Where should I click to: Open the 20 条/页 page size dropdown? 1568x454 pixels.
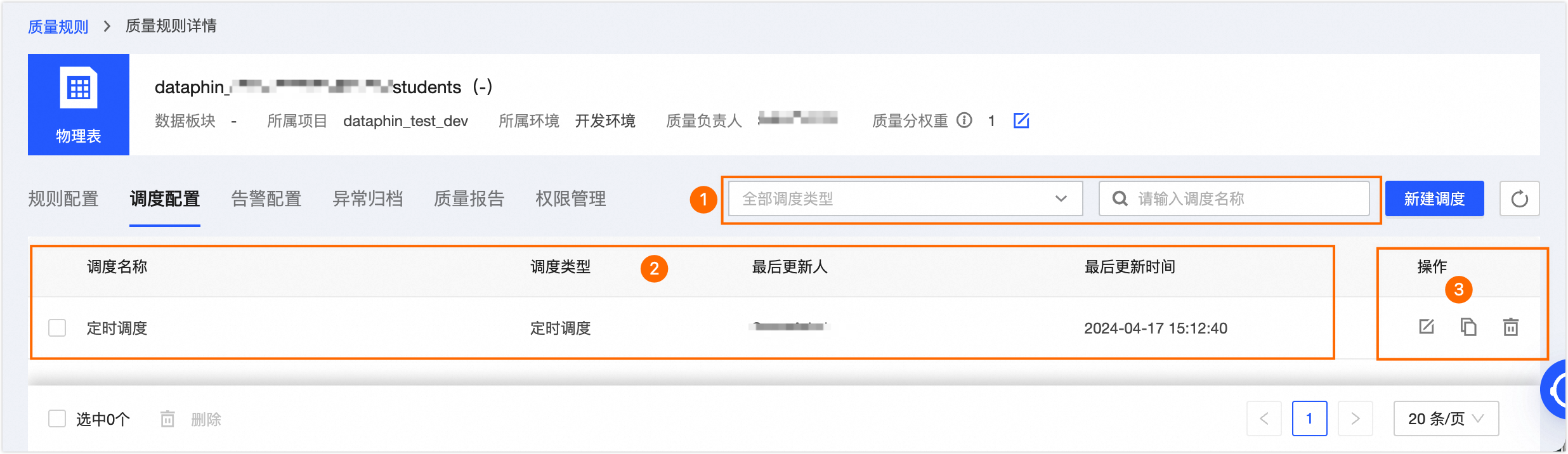(1446, 418)
